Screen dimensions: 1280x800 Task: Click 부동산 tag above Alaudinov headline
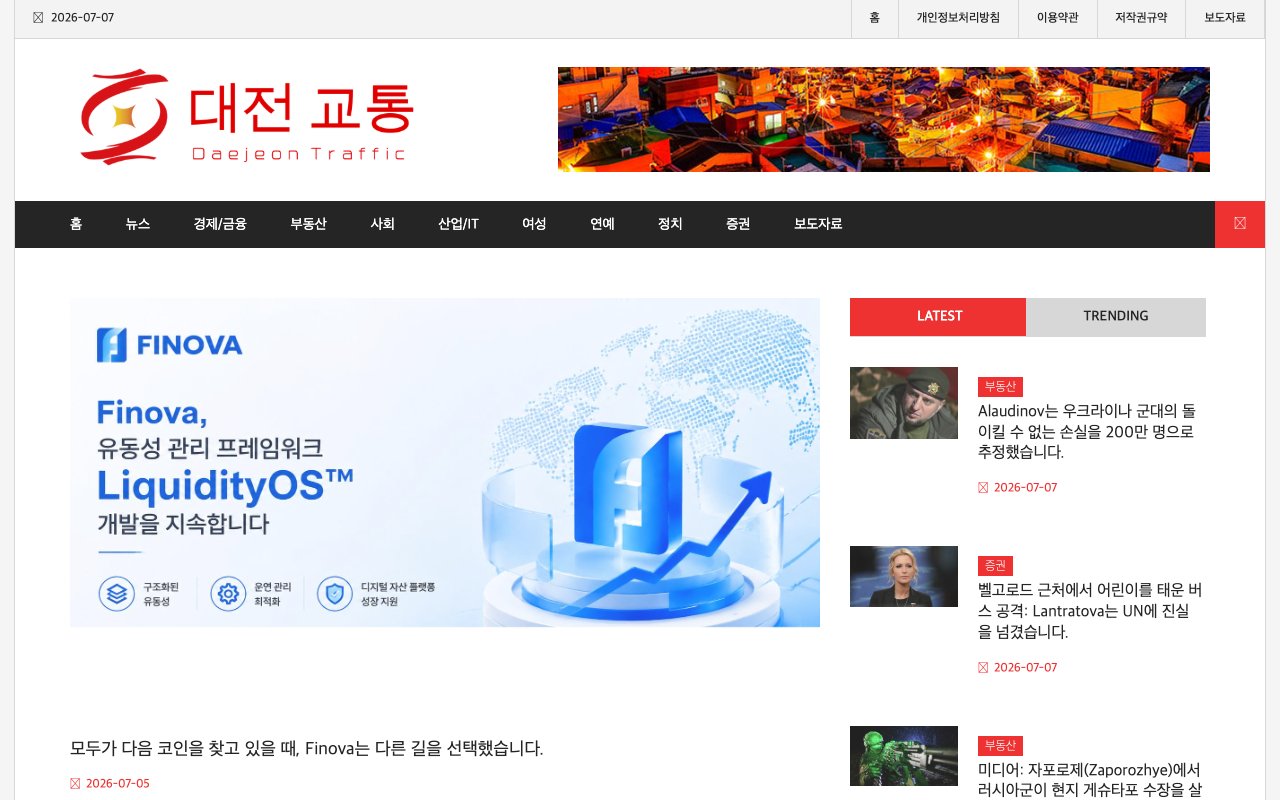[1000, 387]
